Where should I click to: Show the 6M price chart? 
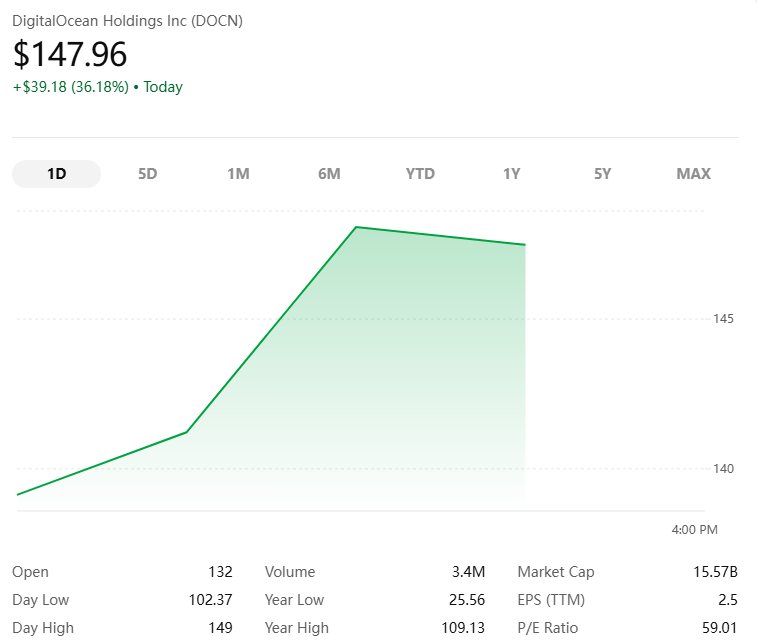(329, 174)
